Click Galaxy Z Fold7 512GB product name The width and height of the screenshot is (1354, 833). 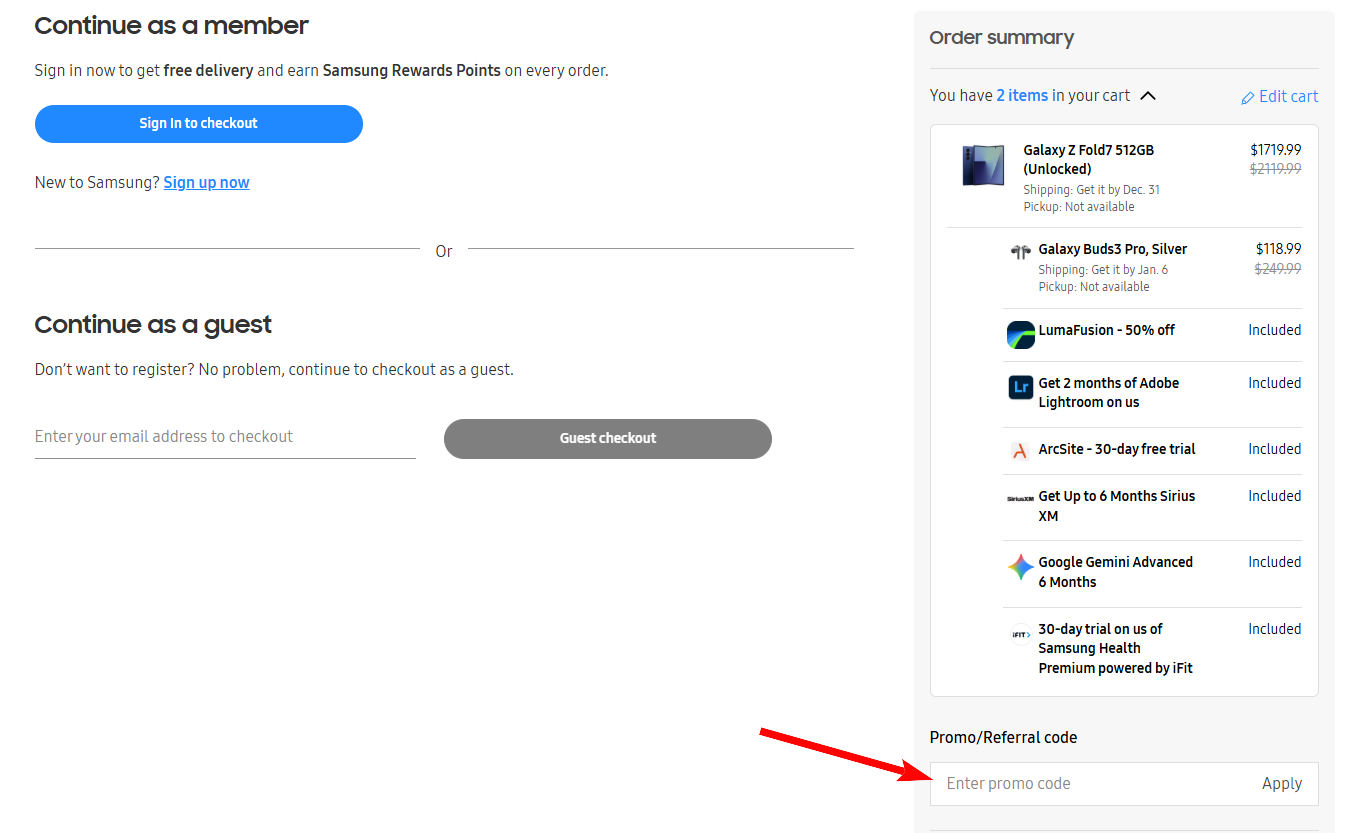tap(1088, 160)
